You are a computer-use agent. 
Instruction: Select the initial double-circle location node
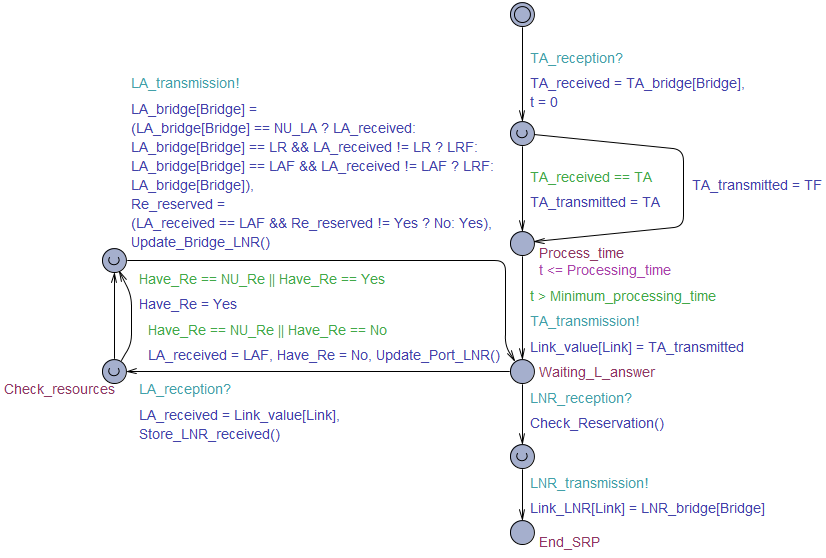522,14
